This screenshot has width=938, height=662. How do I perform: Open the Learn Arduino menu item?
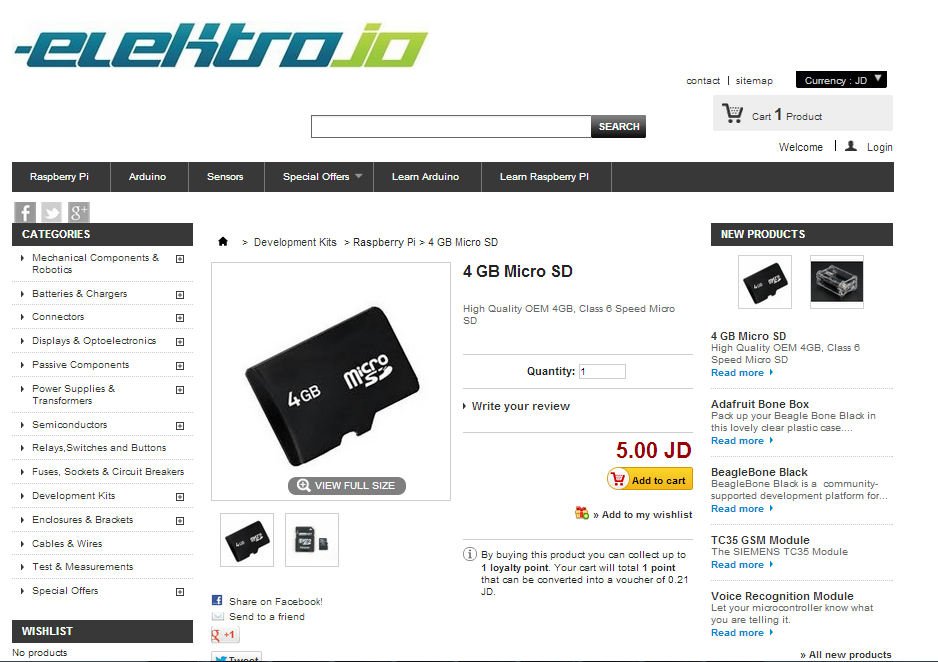pos(425,176)
